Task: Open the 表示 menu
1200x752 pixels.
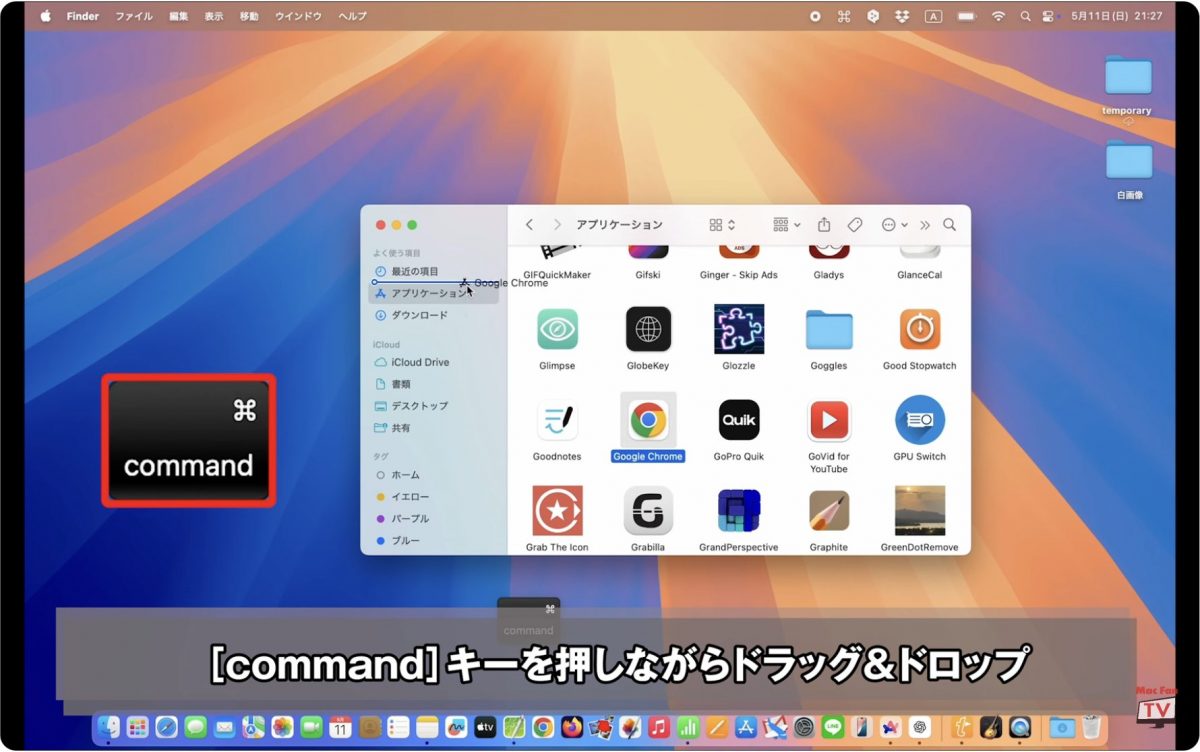Action: (x=214, y=16)
